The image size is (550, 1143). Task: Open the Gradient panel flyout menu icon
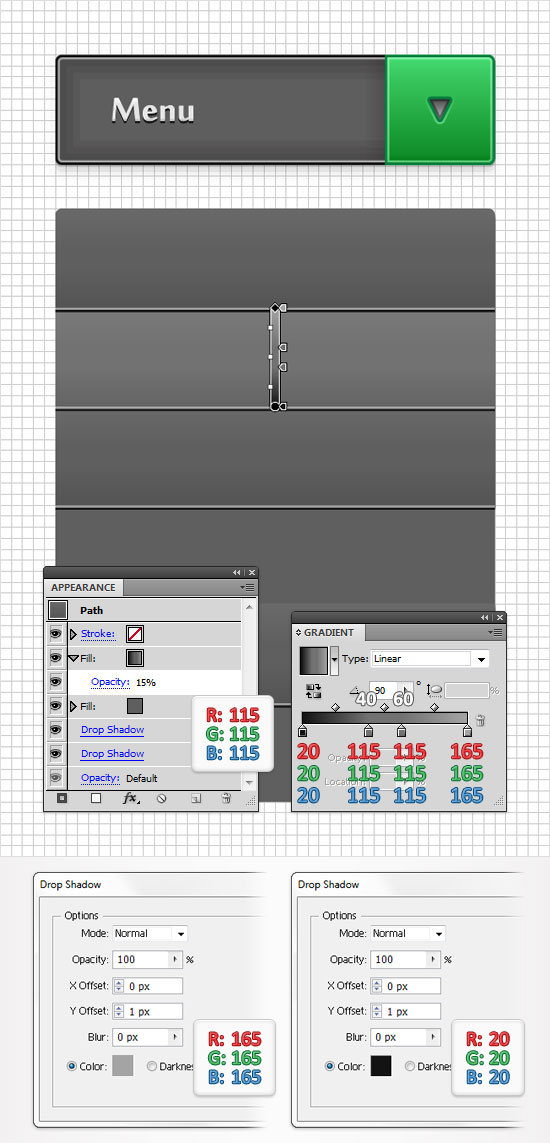(x=495, y=633)
